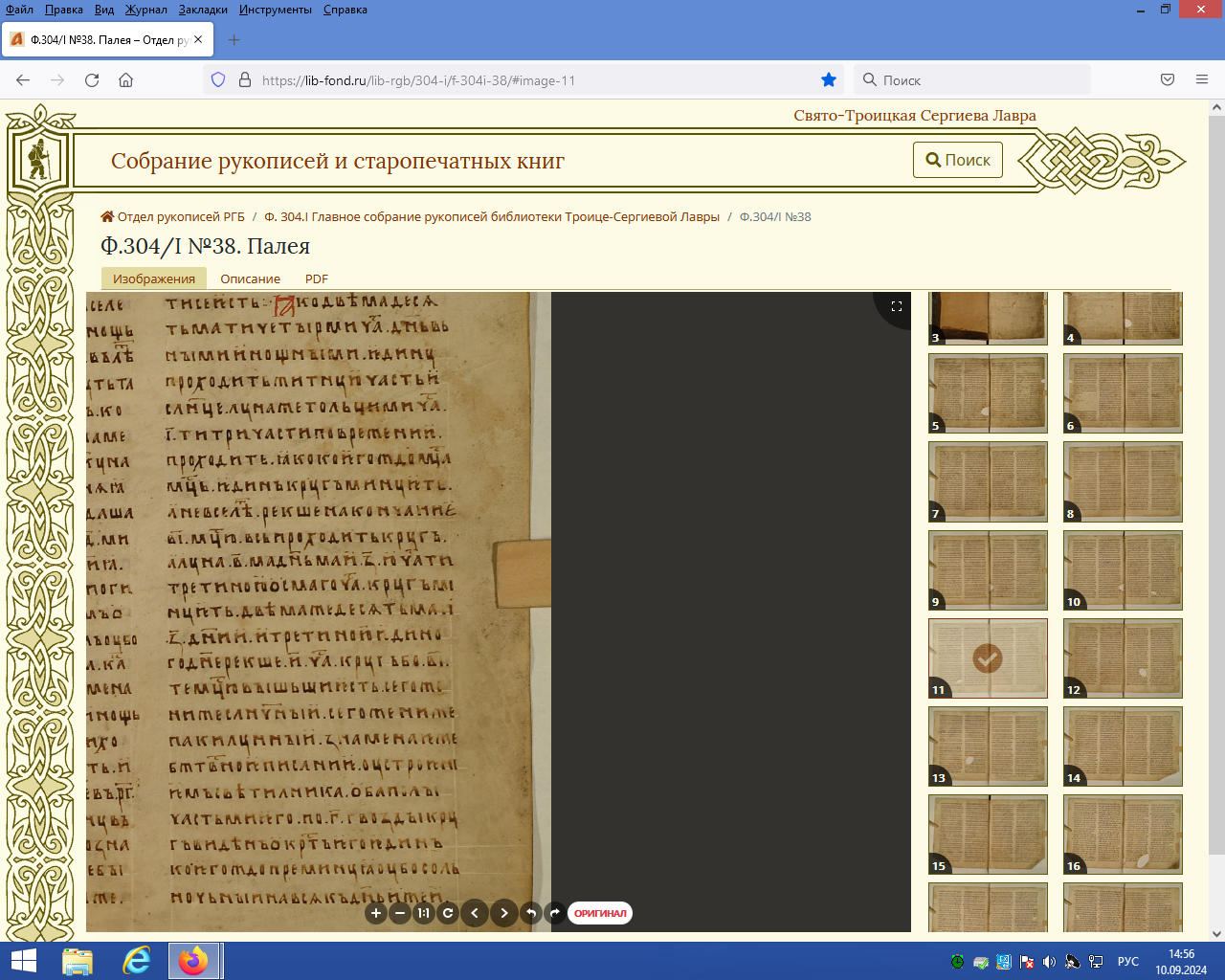This screenshot has height=980, width=1225.
Task: Open the Инструменты menu
Action: tap(276, 10)
